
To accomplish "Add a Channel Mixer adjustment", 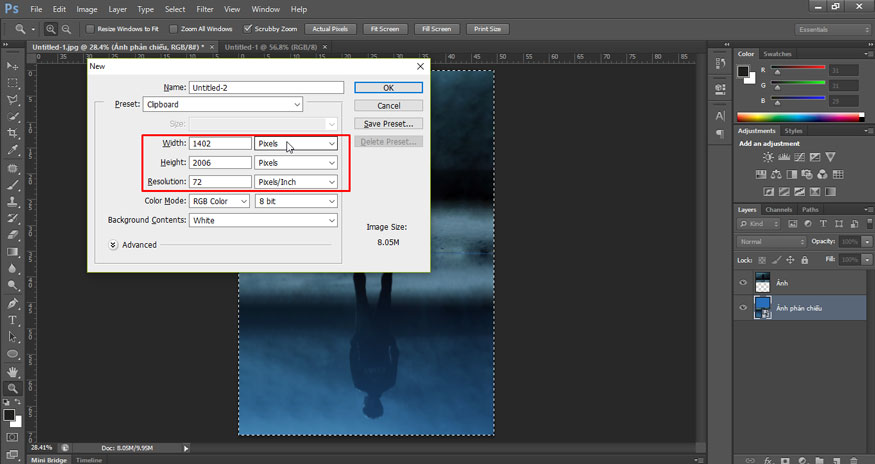I will pyautogui.click(x=822, y=175).
